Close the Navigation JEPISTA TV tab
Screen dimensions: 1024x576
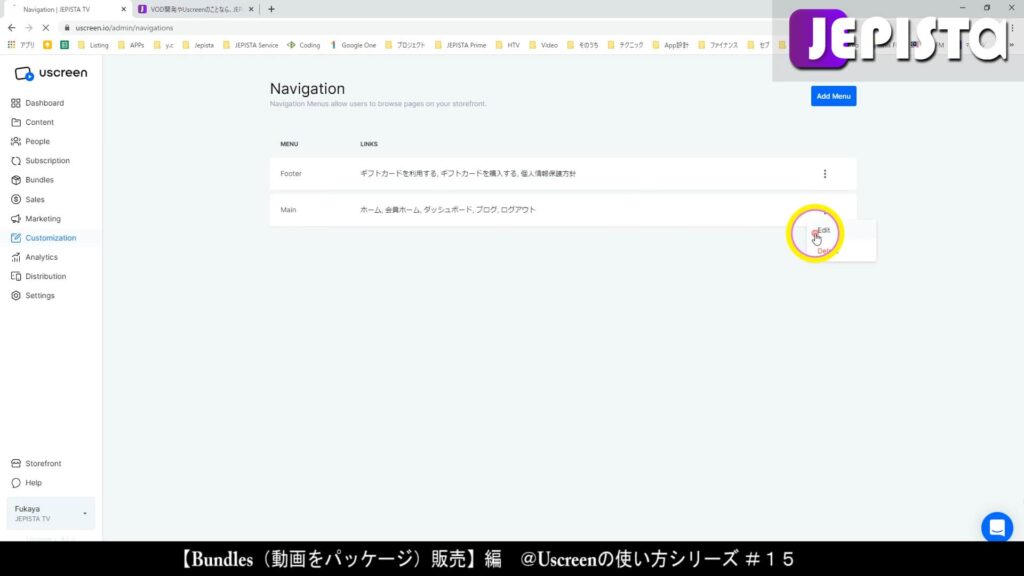pyautogui.click(x=123, y=9)
